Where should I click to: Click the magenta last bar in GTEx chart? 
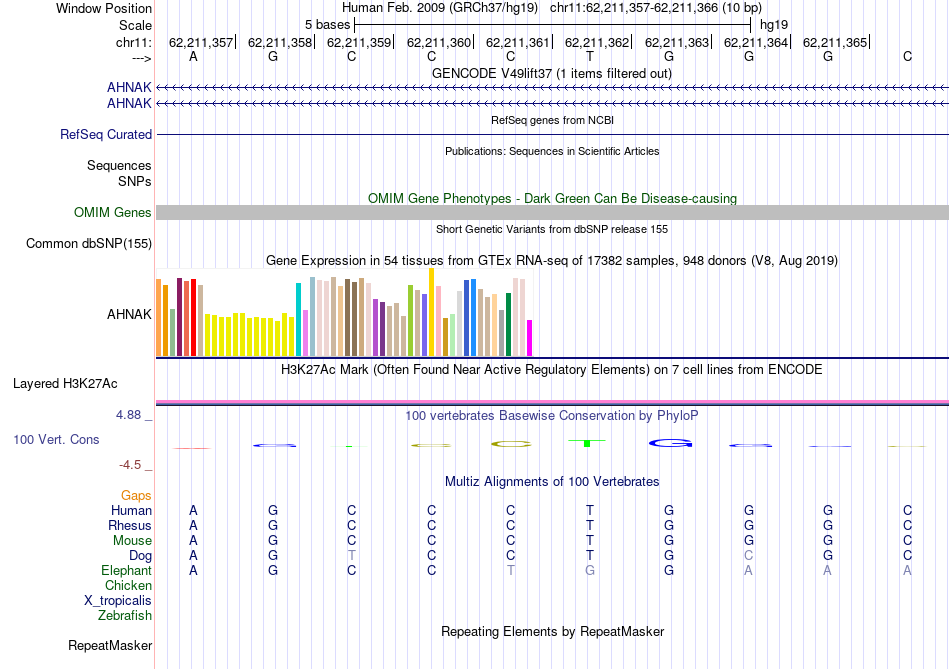pyautogui.click(x=530, y=338)
